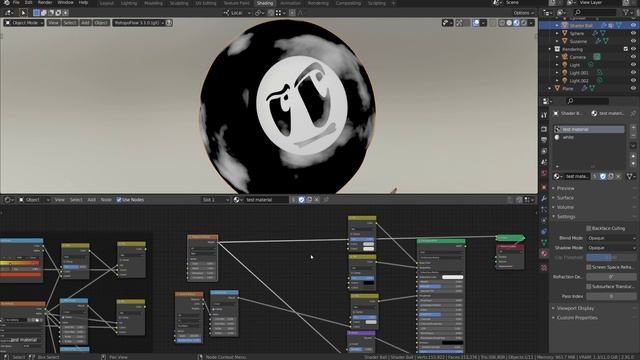This screenshot has height=360, width=640.
Task: Open the Edit menu
Action: (x=28, y=2)
